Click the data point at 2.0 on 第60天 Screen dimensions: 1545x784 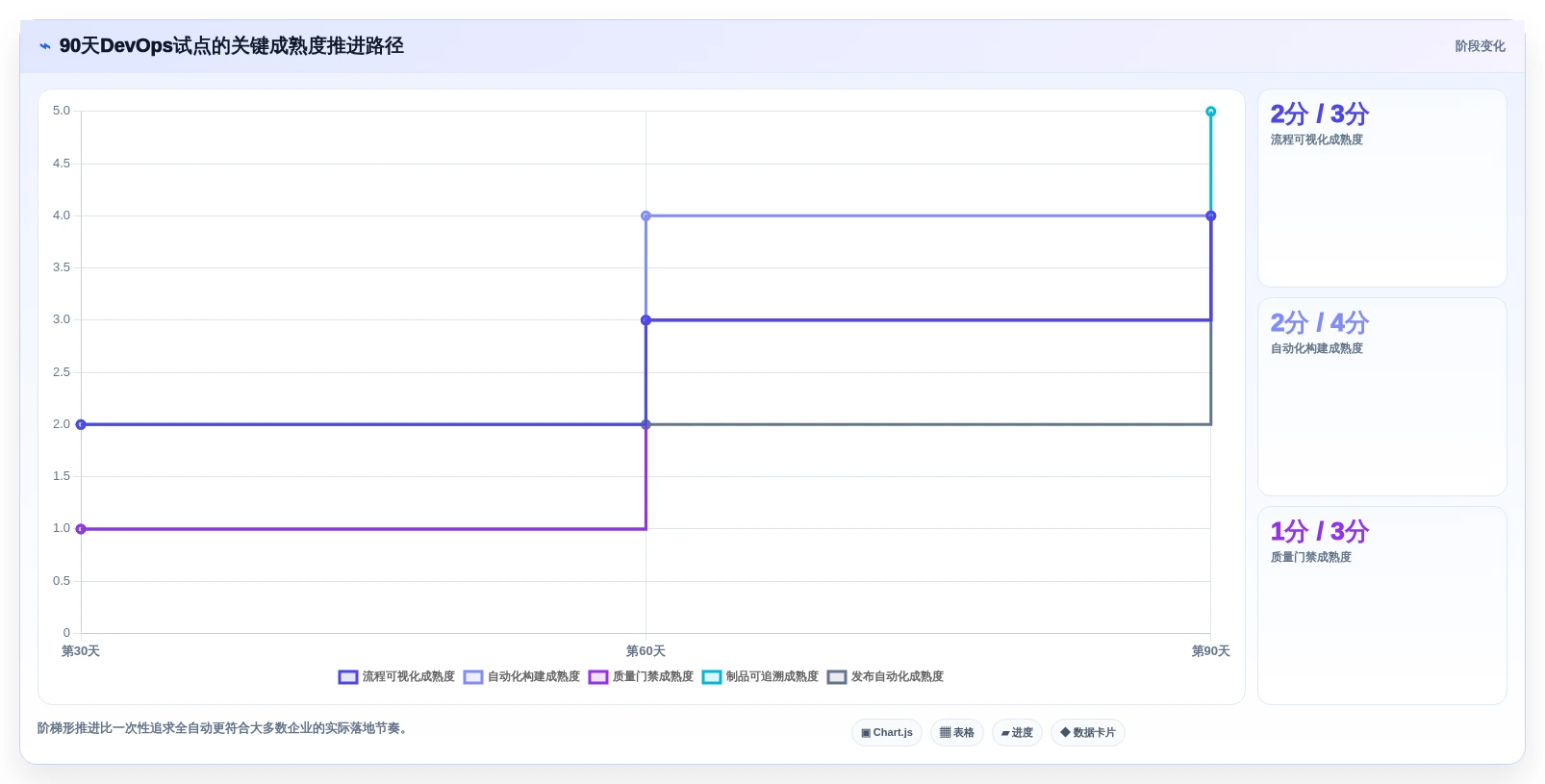click(x=646, y=424)
